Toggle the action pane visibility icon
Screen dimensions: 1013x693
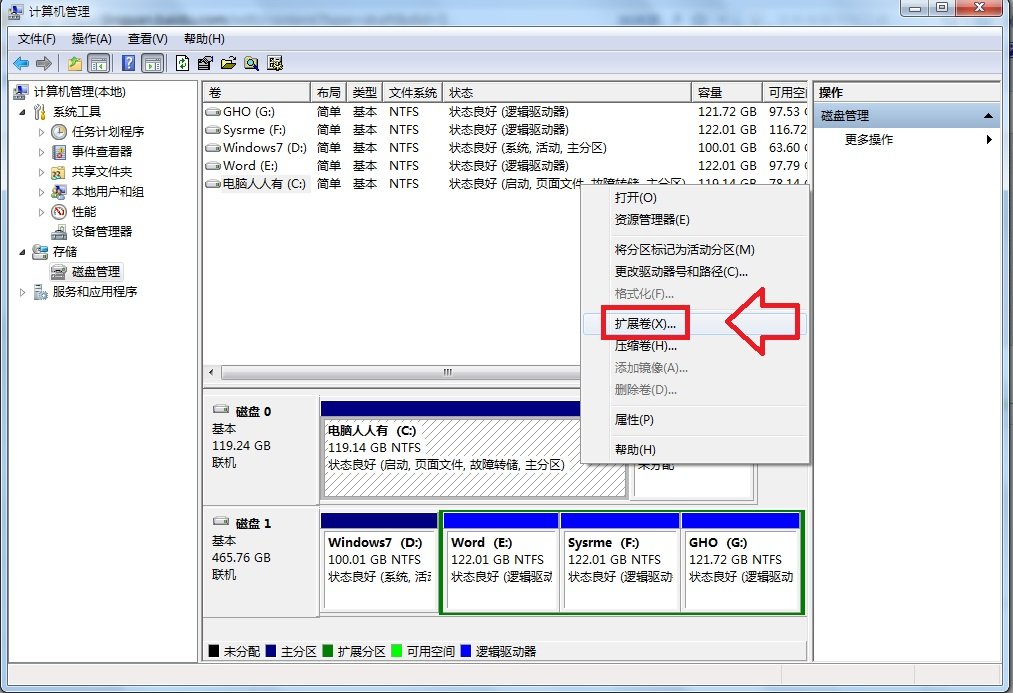[x=152, y=62]
